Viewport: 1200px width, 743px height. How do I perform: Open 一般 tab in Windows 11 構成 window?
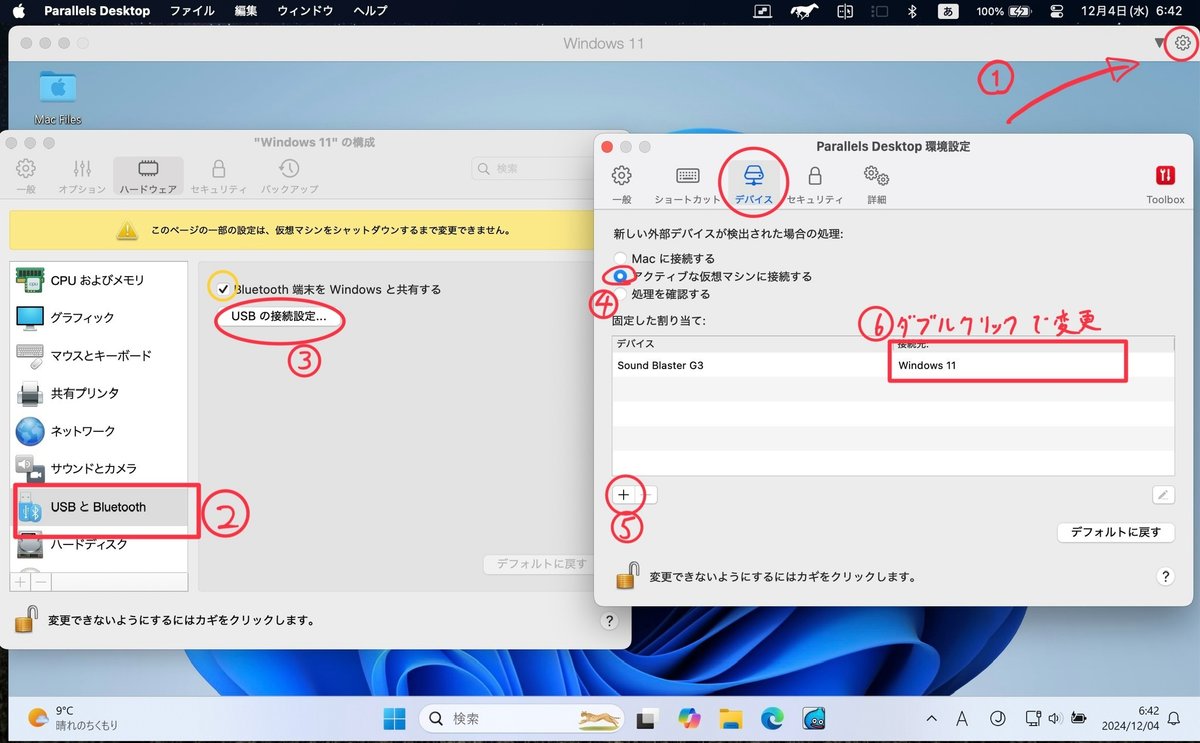click(26, 176)
